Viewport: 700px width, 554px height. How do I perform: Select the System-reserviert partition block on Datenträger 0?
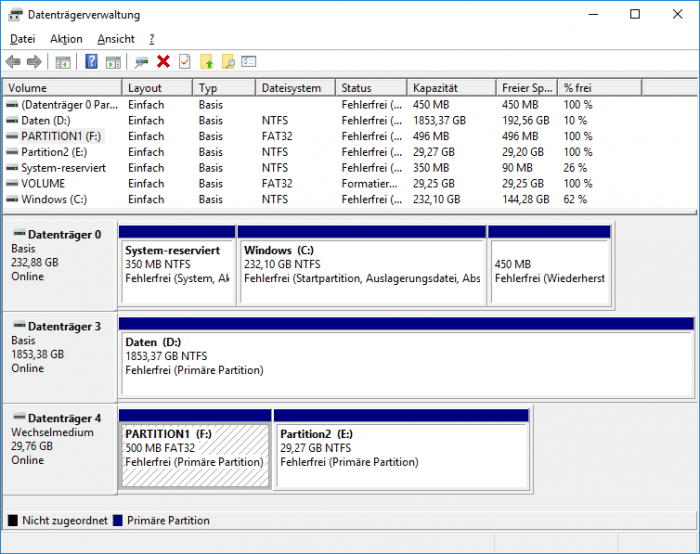[x=177, y=266]
